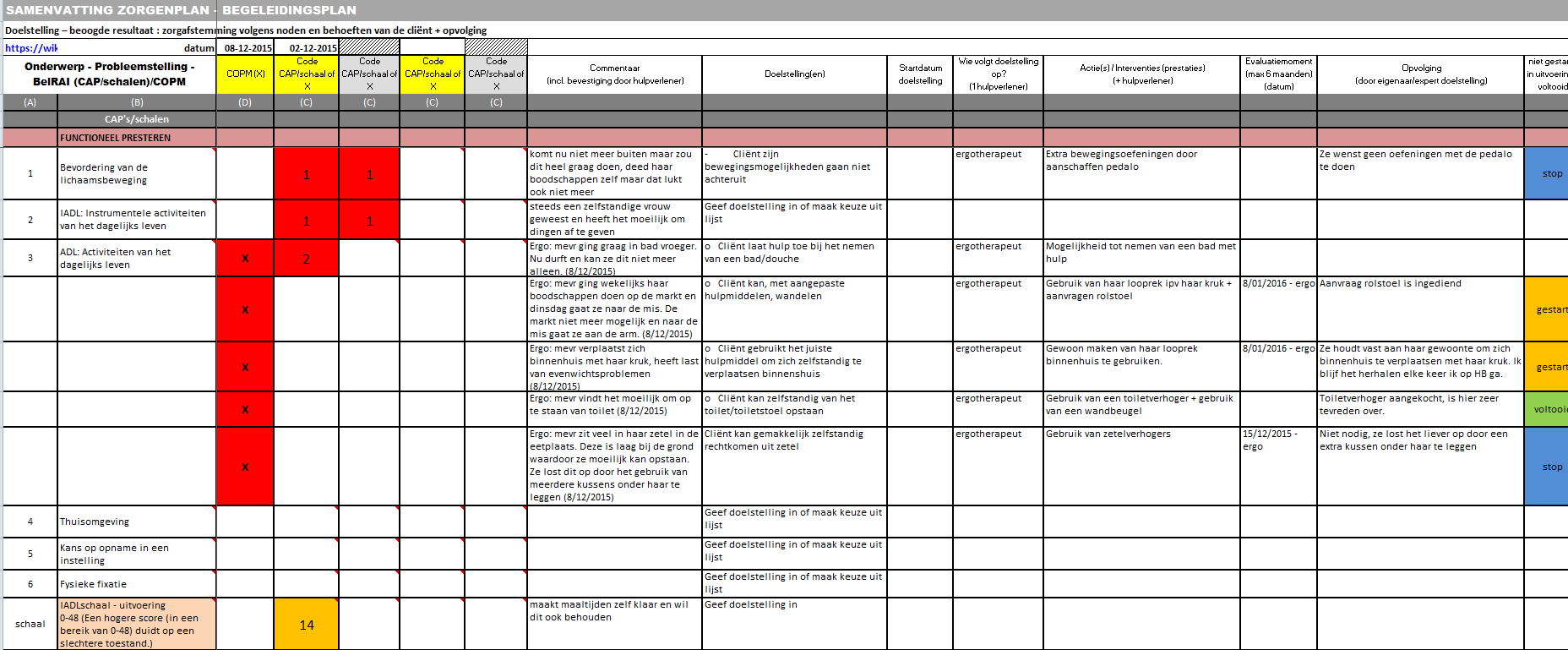Select the red cell containing 2
The width and height of the screenshot is (1568, 650).
(x=307, y=259)
